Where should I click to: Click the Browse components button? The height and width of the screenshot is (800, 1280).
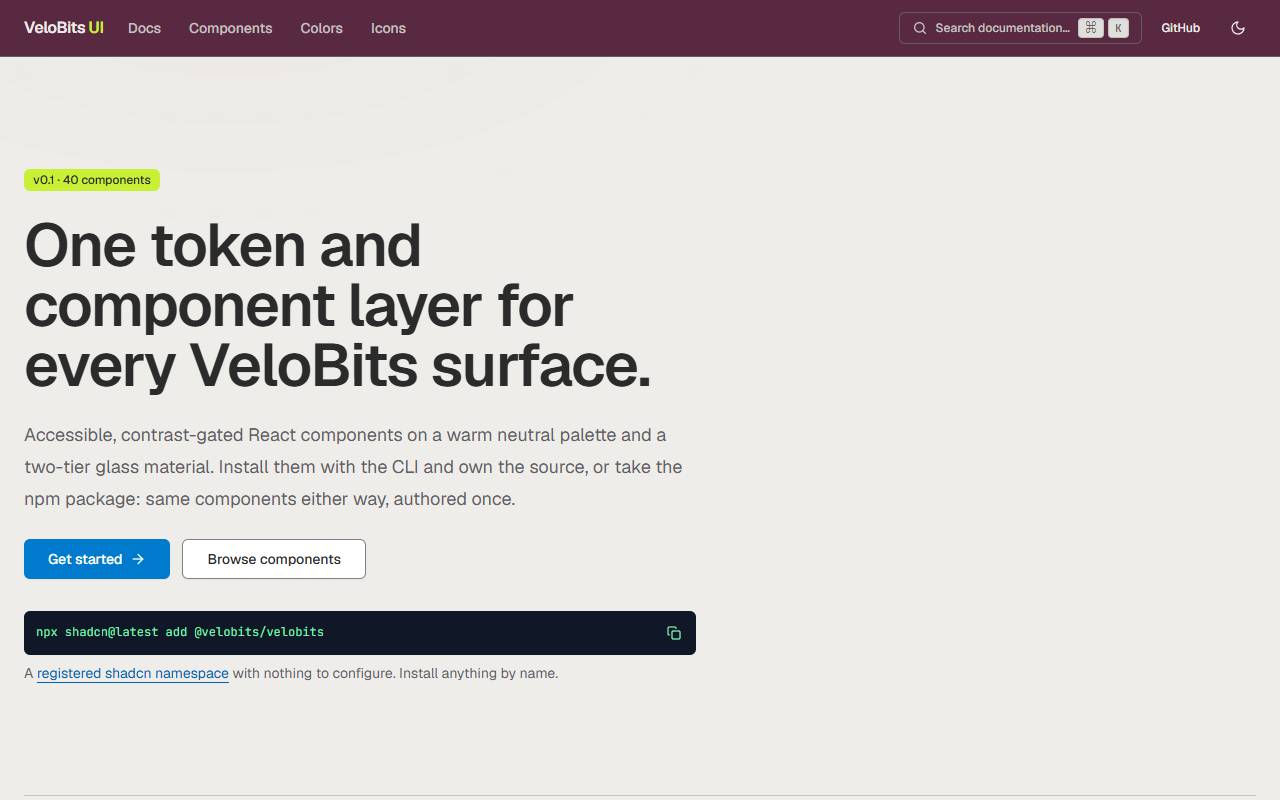click(x=274, y=559)
